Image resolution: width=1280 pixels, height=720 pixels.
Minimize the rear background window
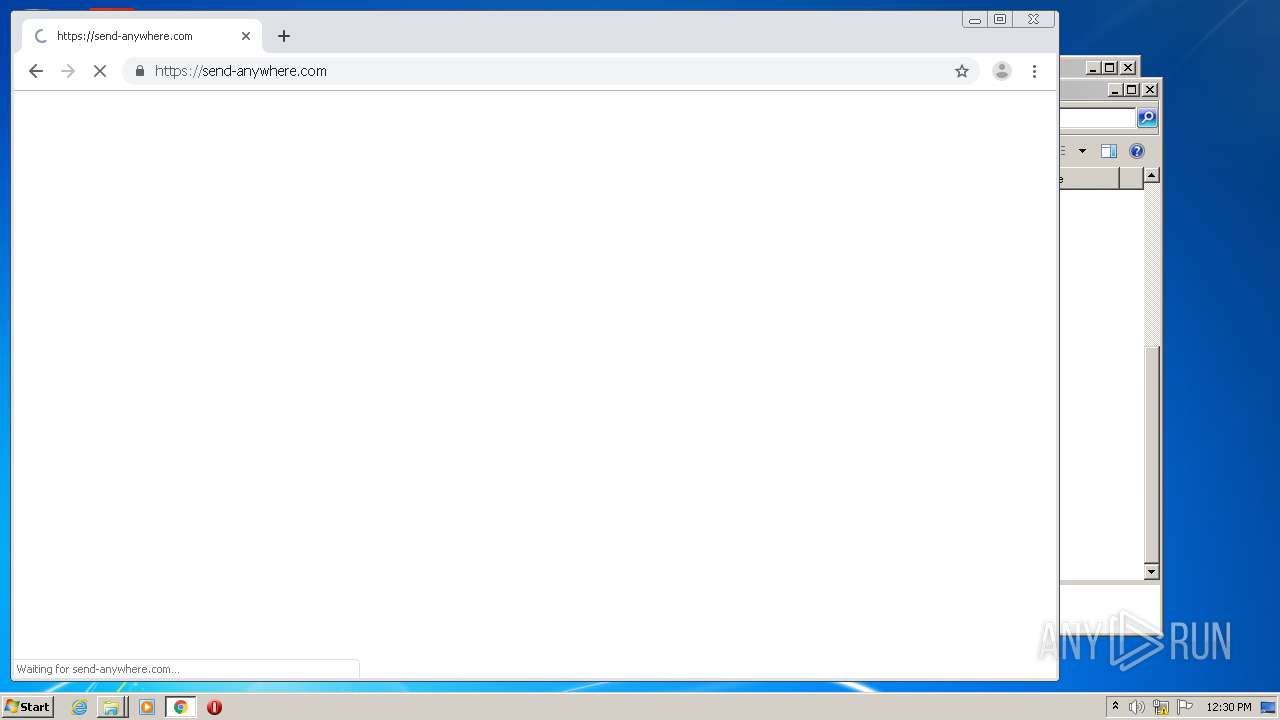pos(1093,68)
